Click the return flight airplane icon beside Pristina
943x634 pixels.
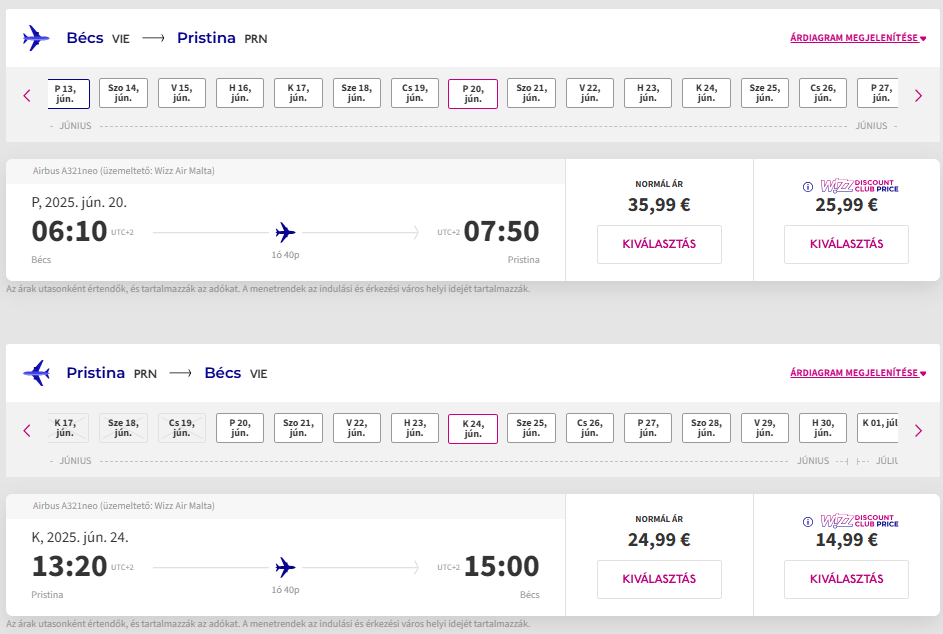click(36, 373)
